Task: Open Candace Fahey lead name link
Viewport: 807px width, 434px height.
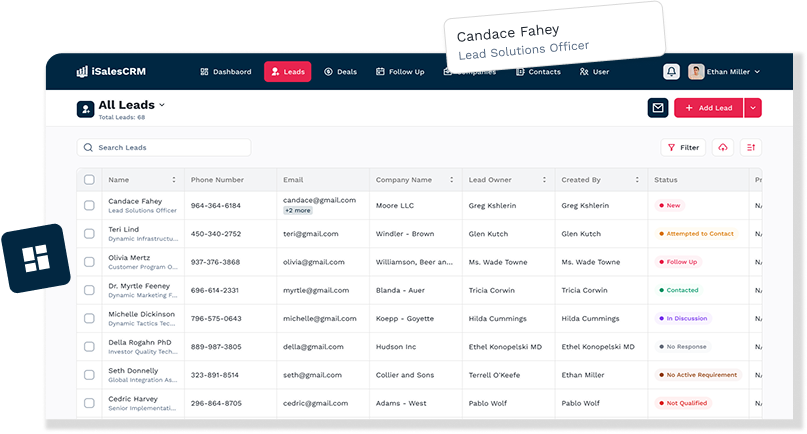Action: (x=135, y=201)
